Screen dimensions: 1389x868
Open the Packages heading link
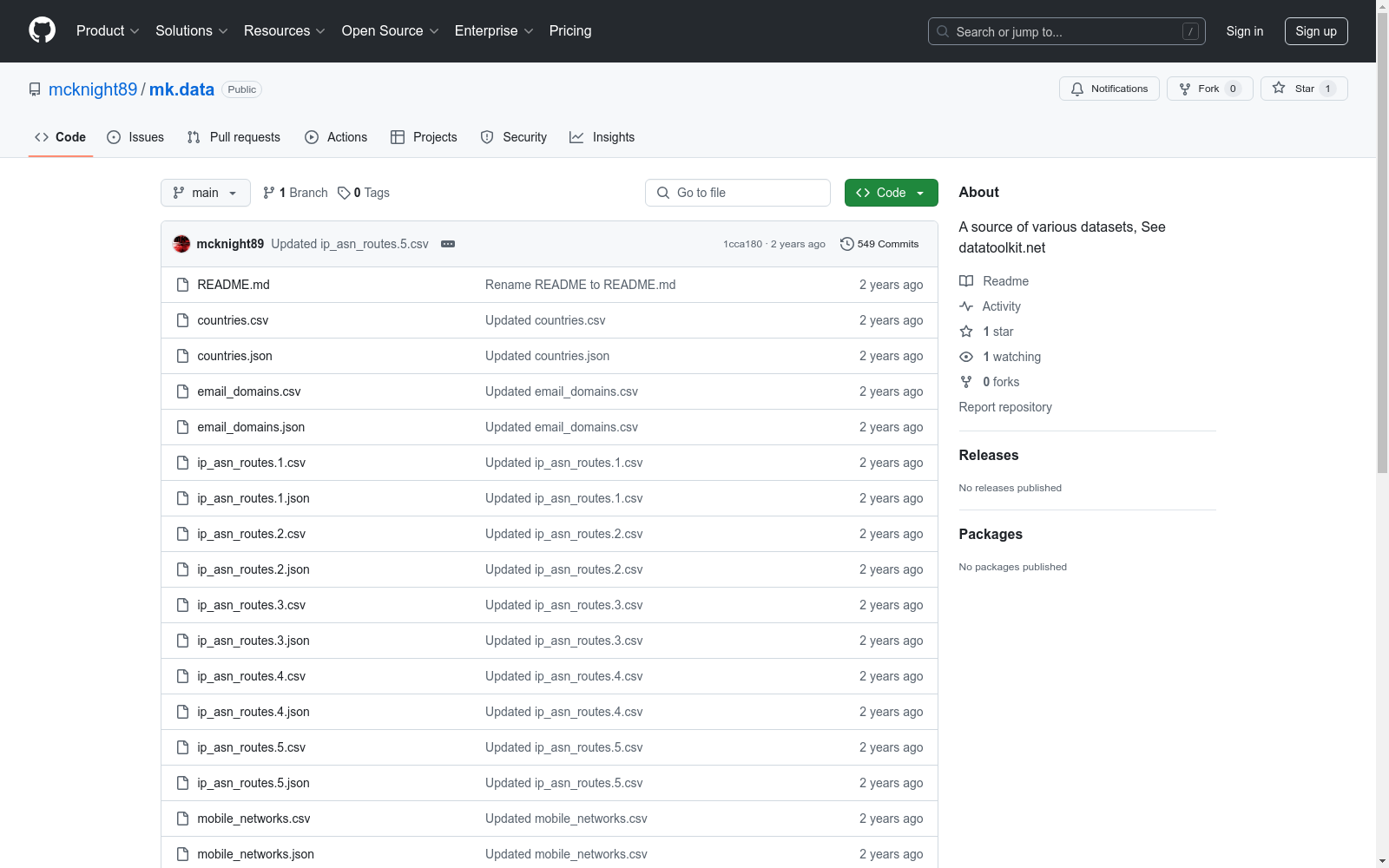(x=991, y=534)
